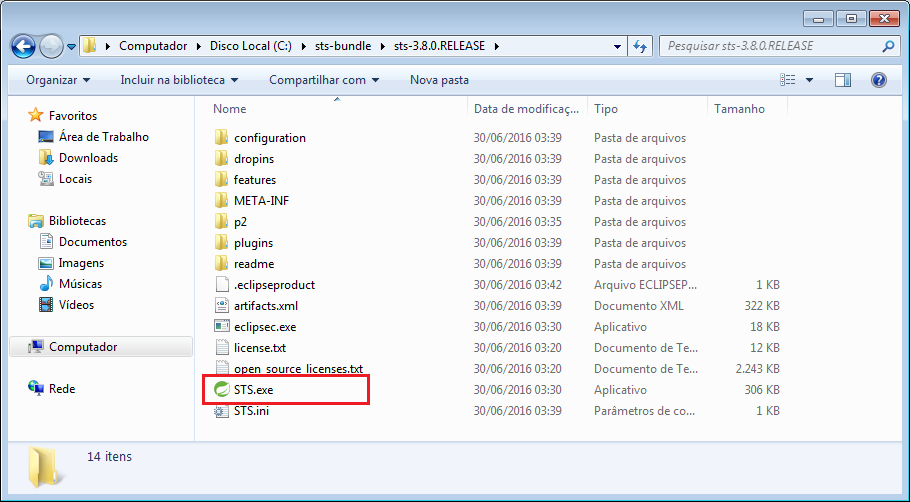This screenshot has width=910, height=502.
Task: Click the plugins folder icon
Action: coord(221,243)
